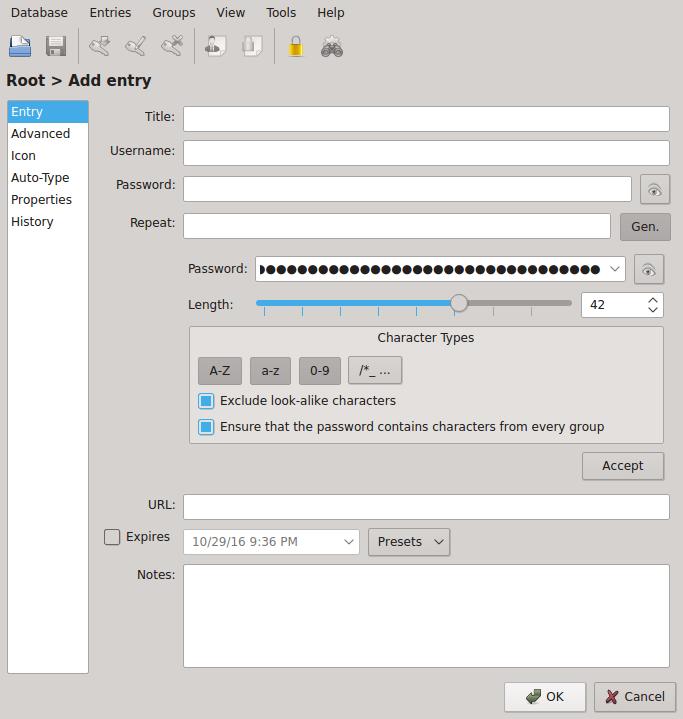
Task: Toggle the A-Z uppercase character button
Action: 219,371
